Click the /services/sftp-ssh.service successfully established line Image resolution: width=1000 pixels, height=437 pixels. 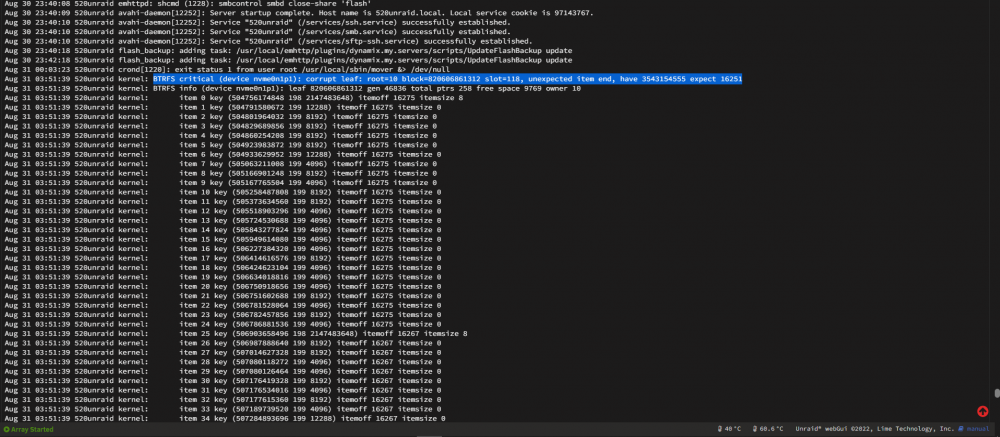268,41
